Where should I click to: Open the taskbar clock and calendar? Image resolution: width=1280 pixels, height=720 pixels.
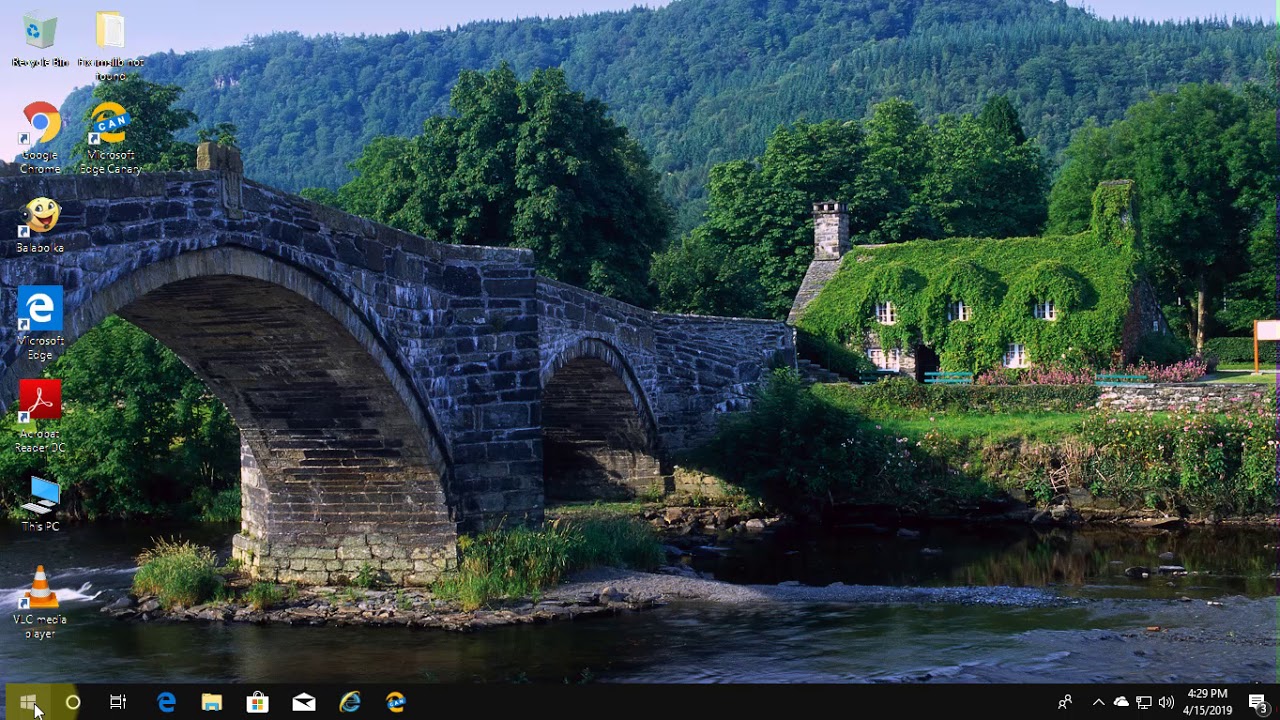tap(1208, 702)
